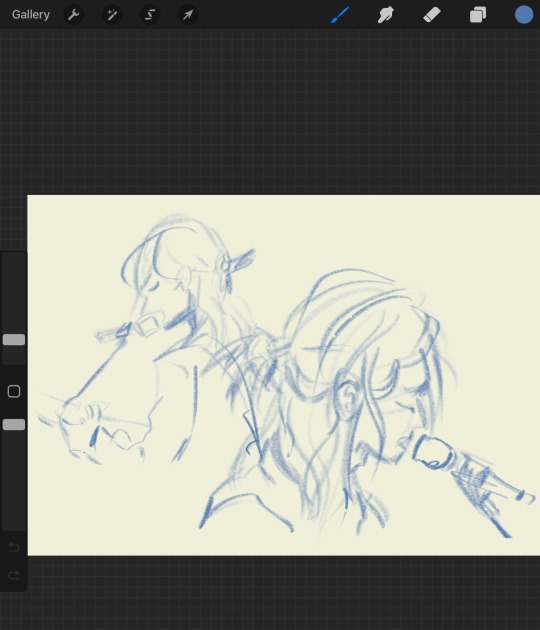Activate the Transform arrow tool
The height and width of the screenshot is (630, 540).
[x=188, y=15]
